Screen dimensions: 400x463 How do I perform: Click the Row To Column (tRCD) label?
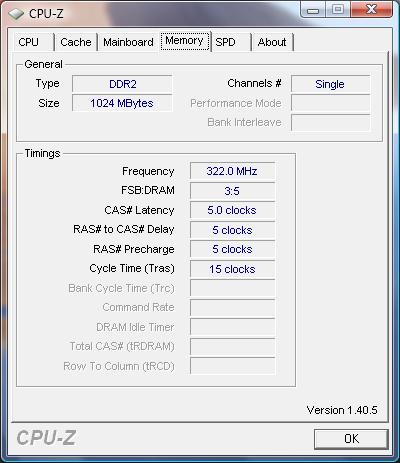[119, 366]
